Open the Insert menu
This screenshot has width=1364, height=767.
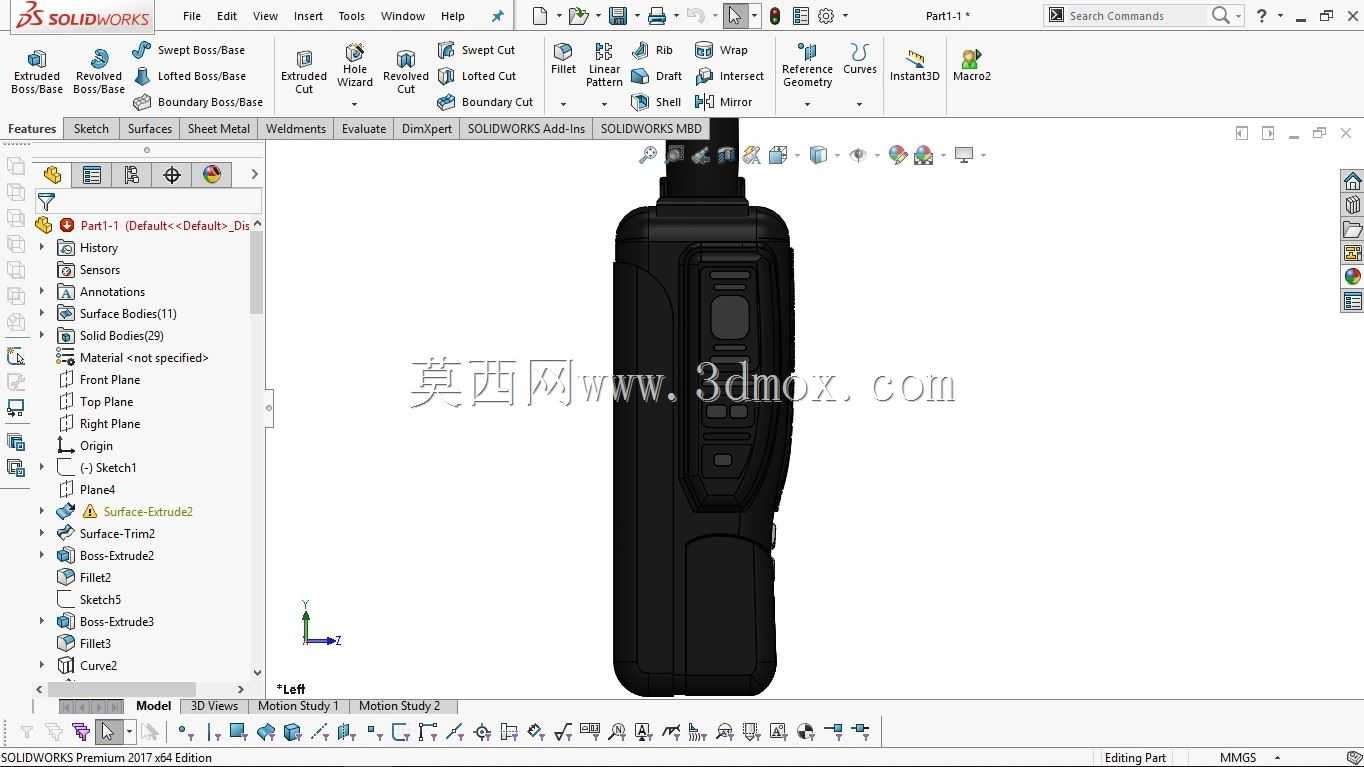(308, 16)
